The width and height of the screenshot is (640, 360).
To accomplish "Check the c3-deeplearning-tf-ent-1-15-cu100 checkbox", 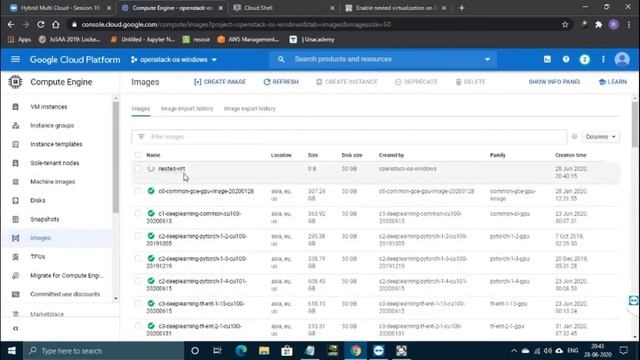I will (x=138, y=304).
